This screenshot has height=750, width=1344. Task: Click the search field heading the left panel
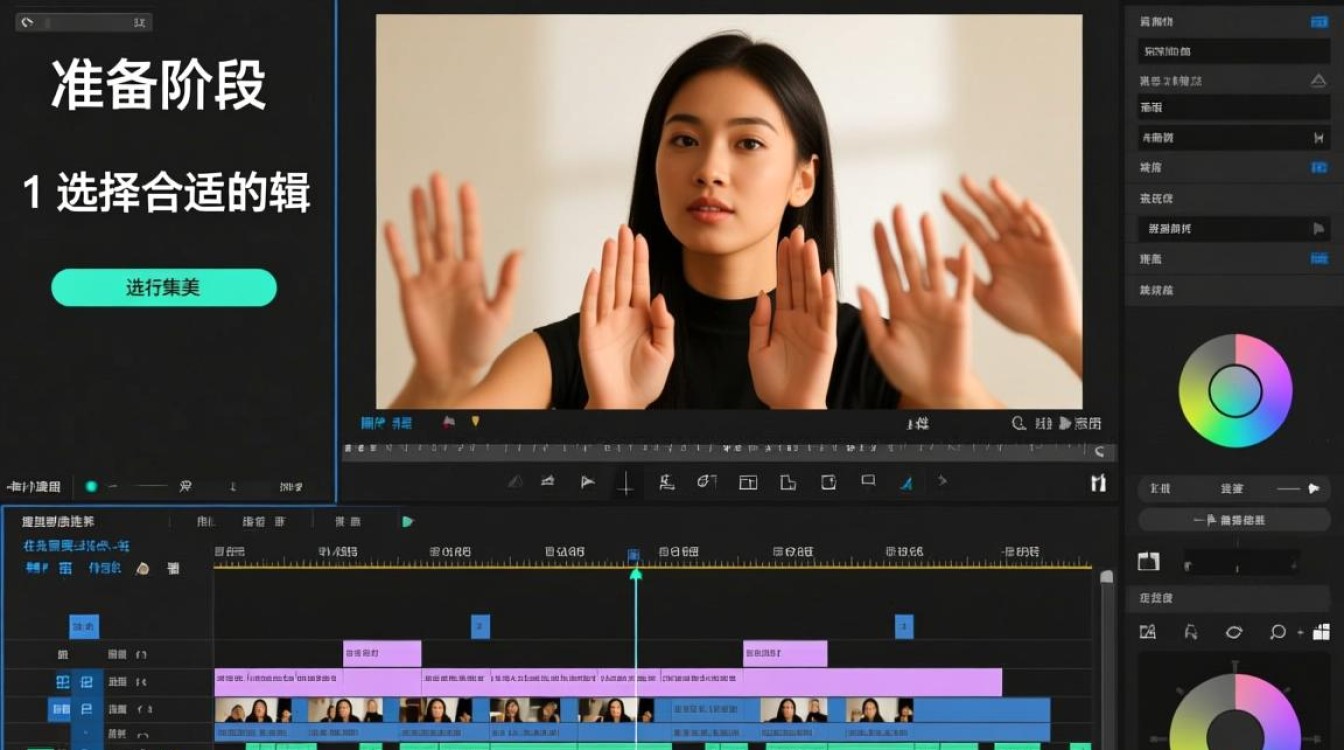point(84,21)
